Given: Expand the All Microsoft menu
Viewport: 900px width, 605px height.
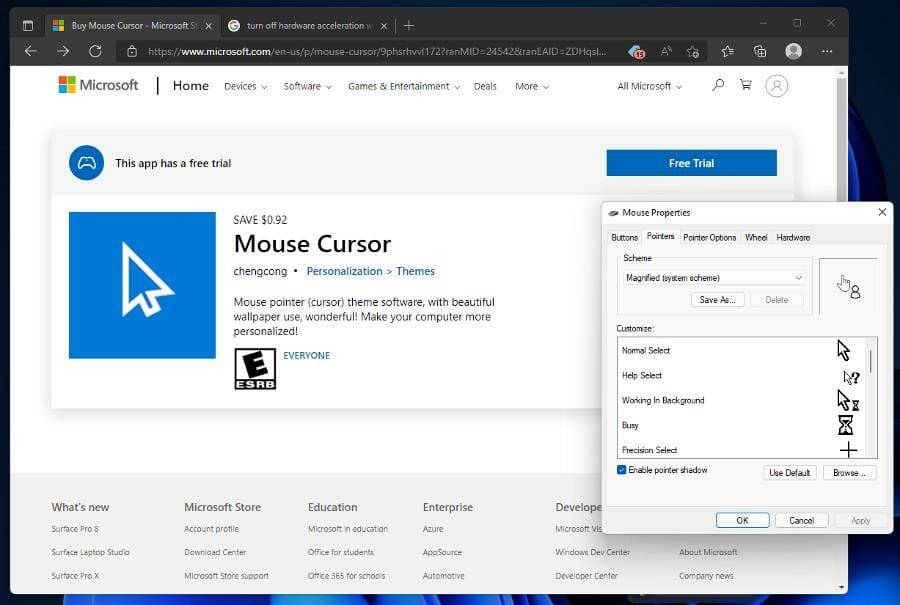Looking at the screenshot, I should [x=648, y=86].
